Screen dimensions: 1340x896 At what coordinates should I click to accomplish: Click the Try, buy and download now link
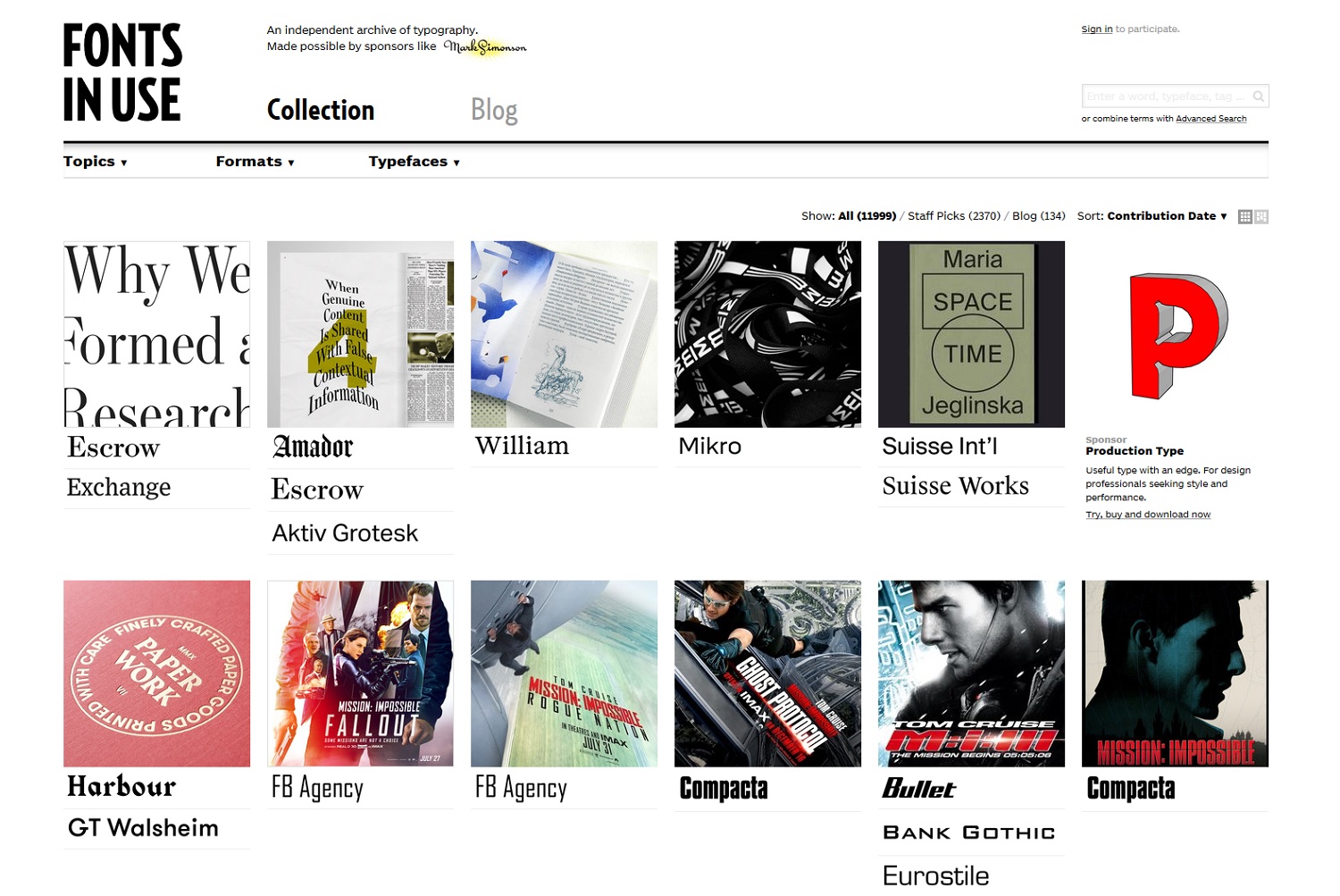click(x=1148, y=515)
